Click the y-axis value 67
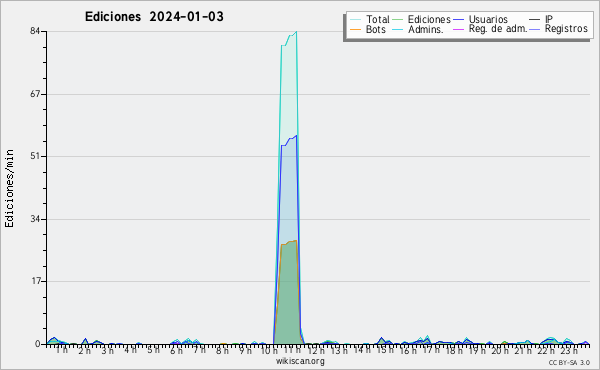 [35, 94]
